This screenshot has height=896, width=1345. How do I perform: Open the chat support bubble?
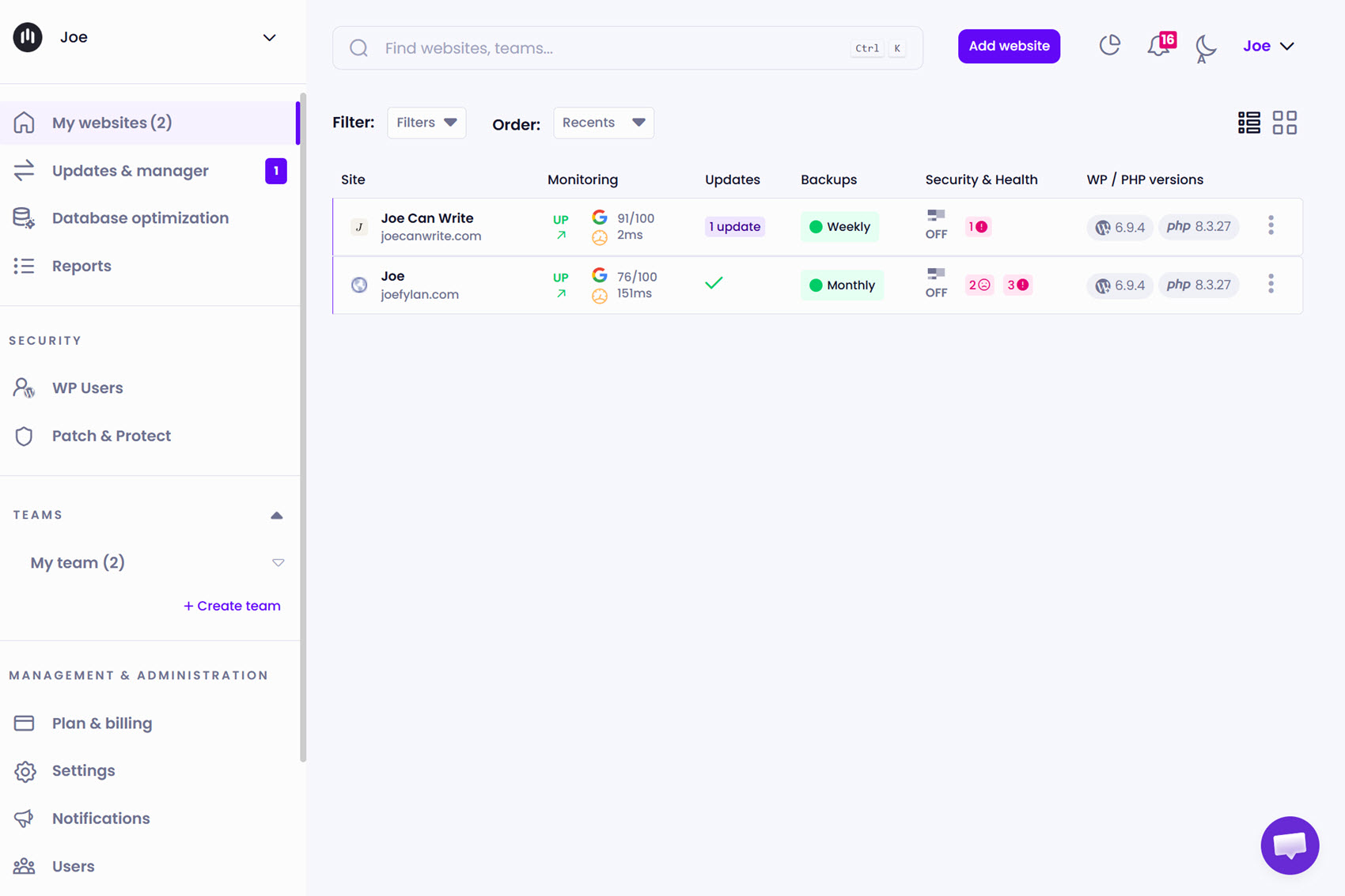[1290, 845]
